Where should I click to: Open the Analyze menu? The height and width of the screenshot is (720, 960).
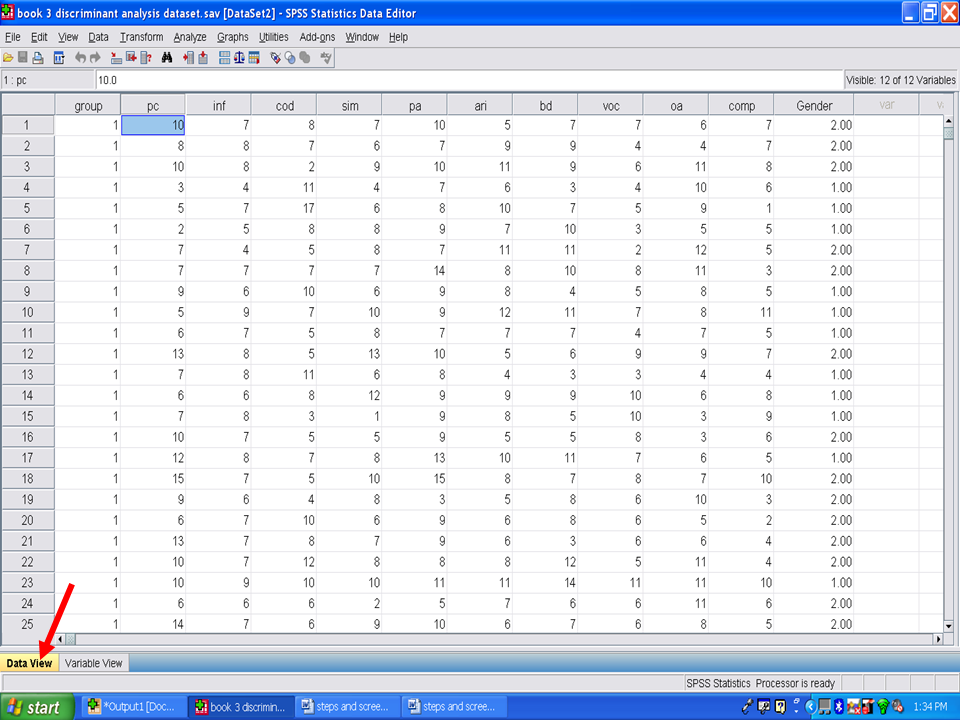pos(188,37)
